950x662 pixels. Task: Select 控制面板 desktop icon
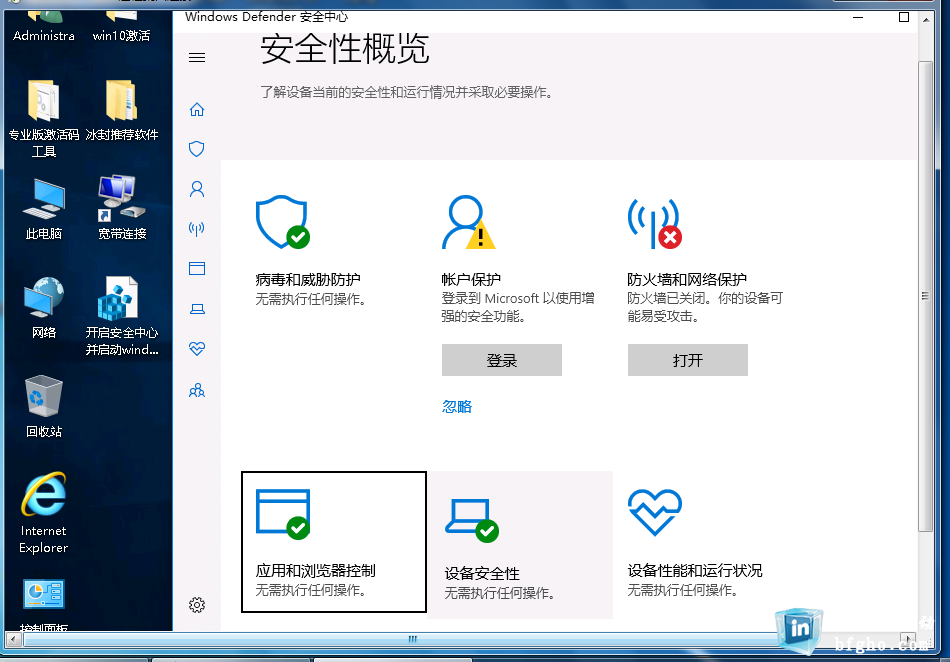click(44, 604)
